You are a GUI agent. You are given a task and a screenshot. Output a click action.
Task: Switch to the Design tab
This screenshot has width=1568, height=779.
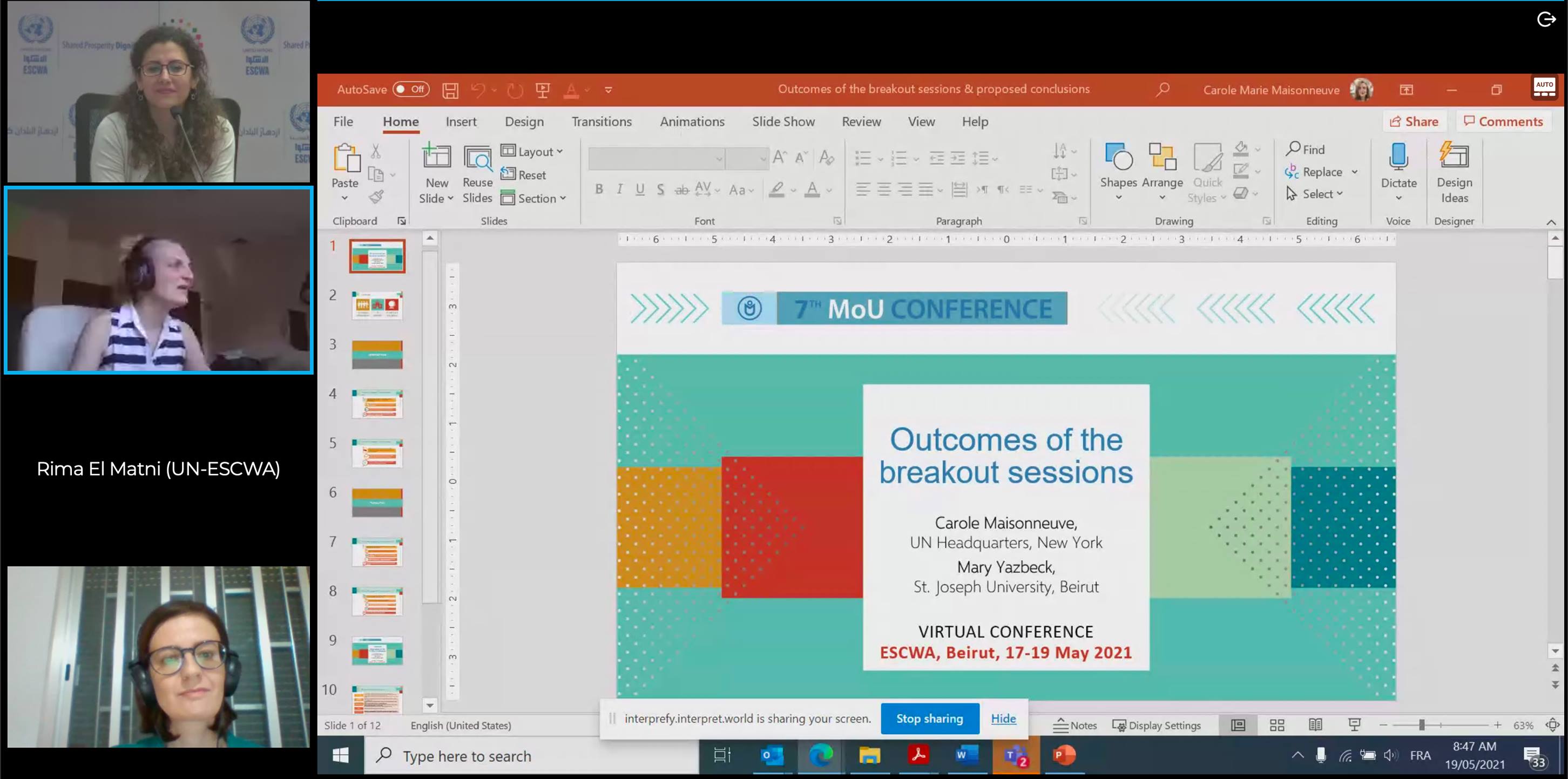click(524, 121)
